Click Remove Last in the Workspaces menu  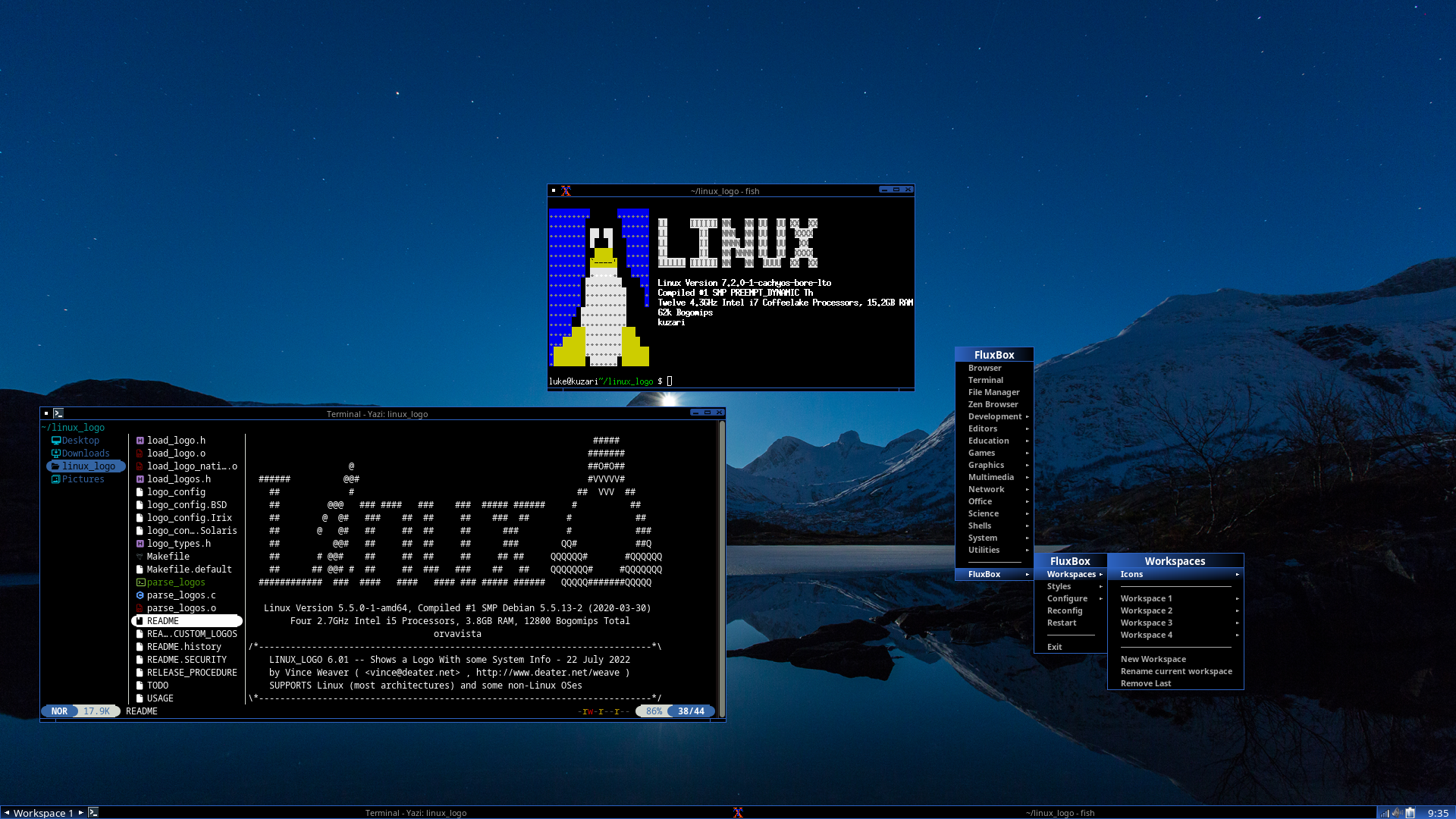[x=1175, y=683]
